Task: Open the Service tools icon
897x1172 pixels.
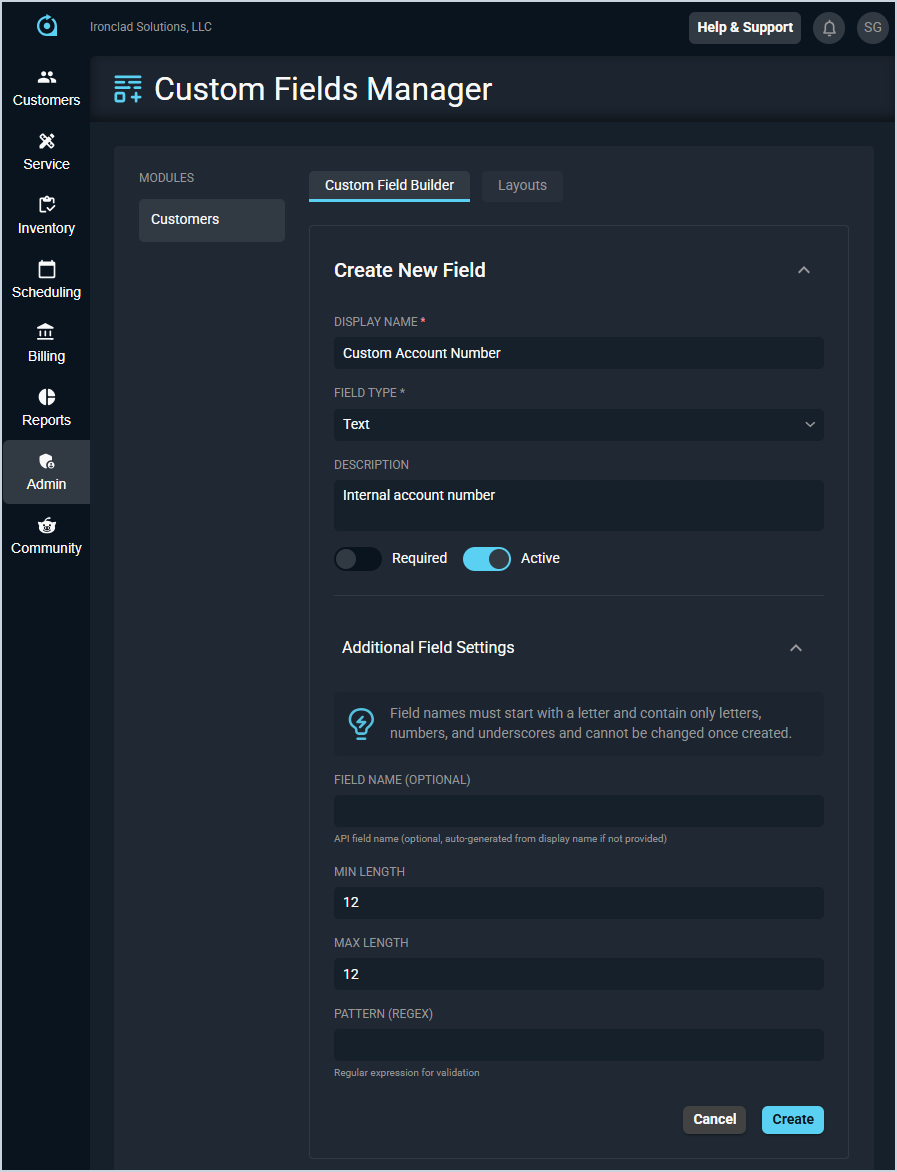Action: (46, 142)
